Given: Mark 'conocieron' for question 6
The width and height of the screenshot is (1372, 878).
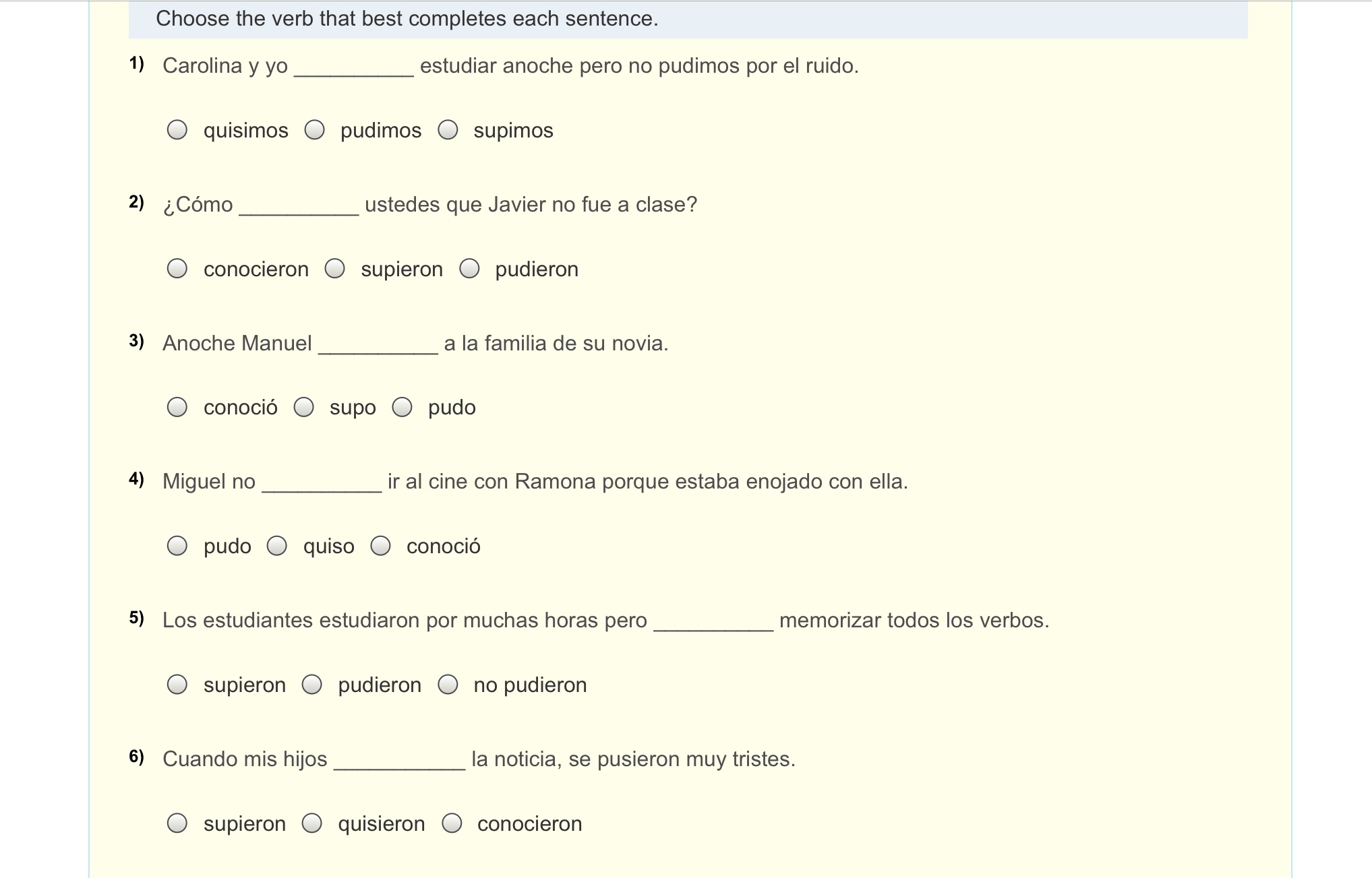Looking at the screenshot, I should click(452, 823).
